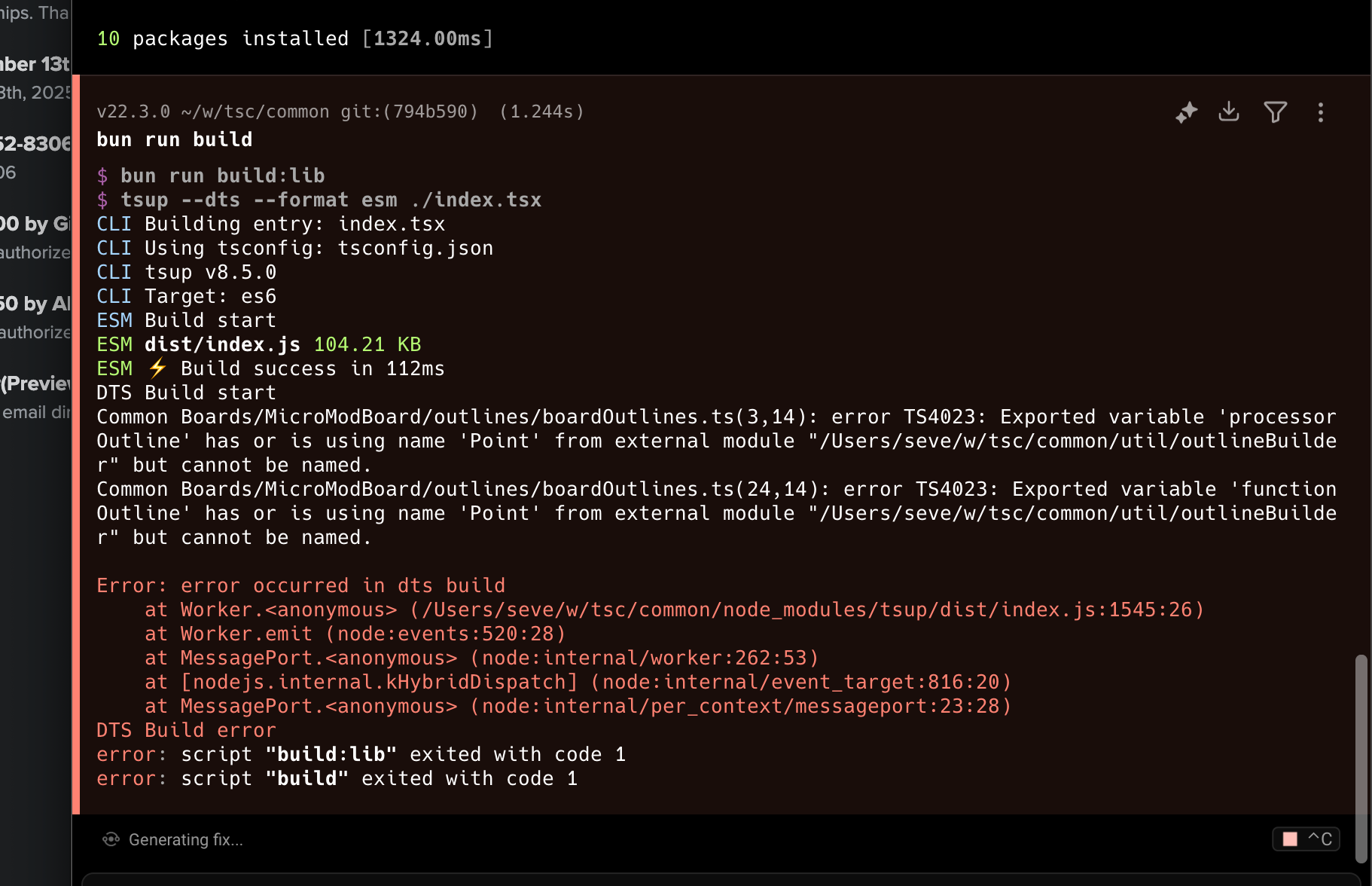Open the filter block output funnel icon
This screenshot has width=1372, height=886.
click(1275, 112)
